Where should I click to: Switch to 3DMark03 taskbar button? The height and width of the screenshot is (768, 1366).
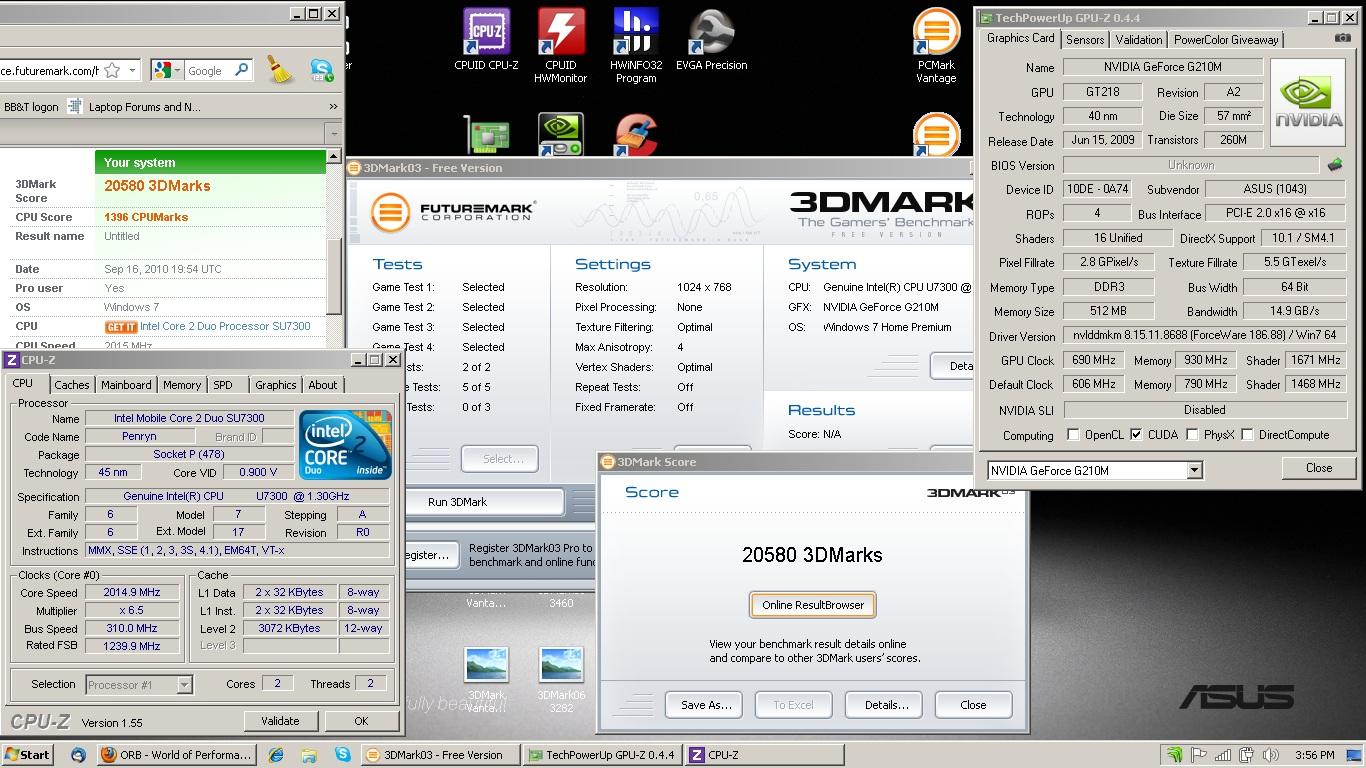click(440, 755)
